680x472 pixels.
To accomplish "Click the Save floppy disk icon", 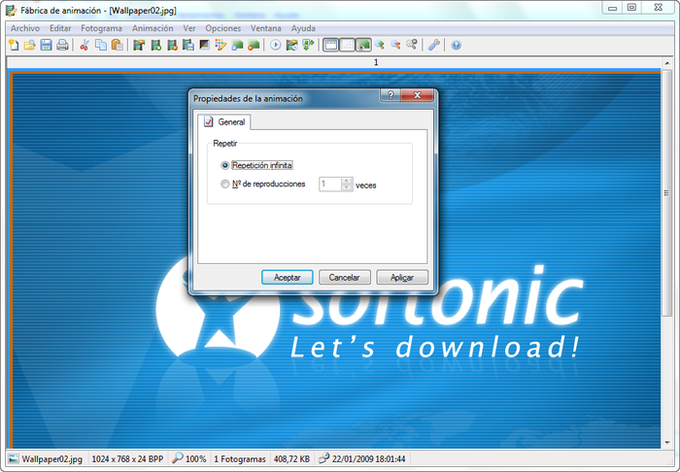I will click(46, 45).
